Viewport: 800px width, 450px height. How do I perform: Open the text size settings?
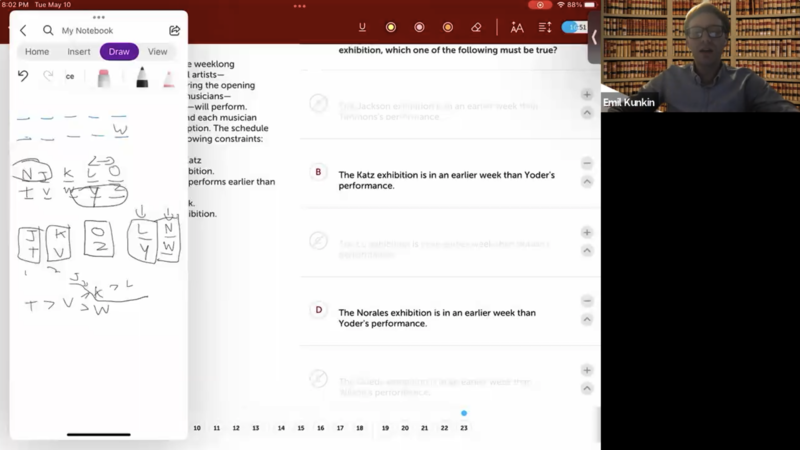517,28
